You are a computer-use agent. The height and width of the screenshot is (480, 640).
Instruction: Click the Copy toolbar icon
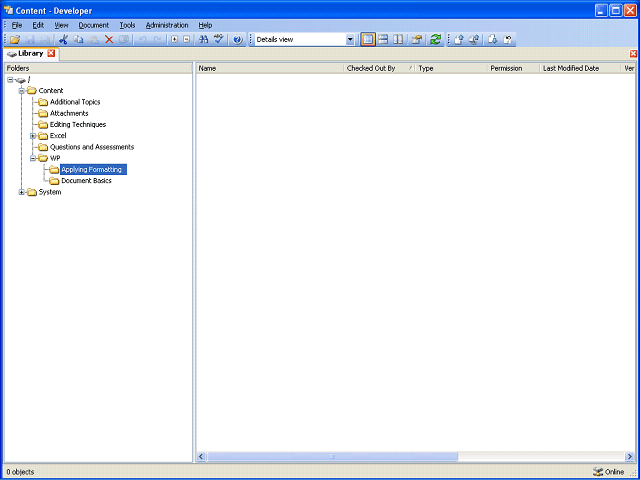tap(78, 40)
